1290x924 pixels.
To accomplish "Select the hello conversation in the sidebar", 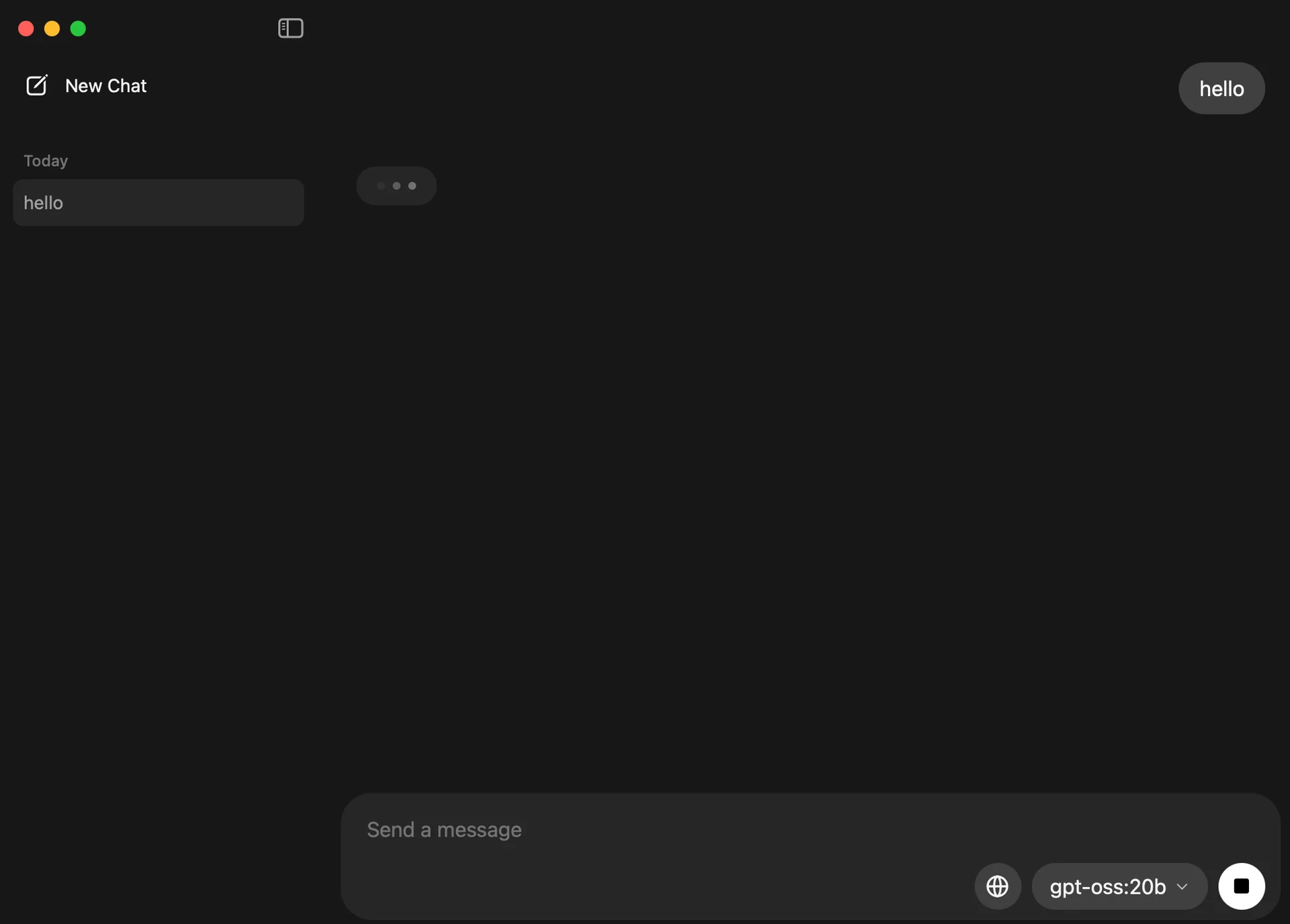I will [159, 202].
